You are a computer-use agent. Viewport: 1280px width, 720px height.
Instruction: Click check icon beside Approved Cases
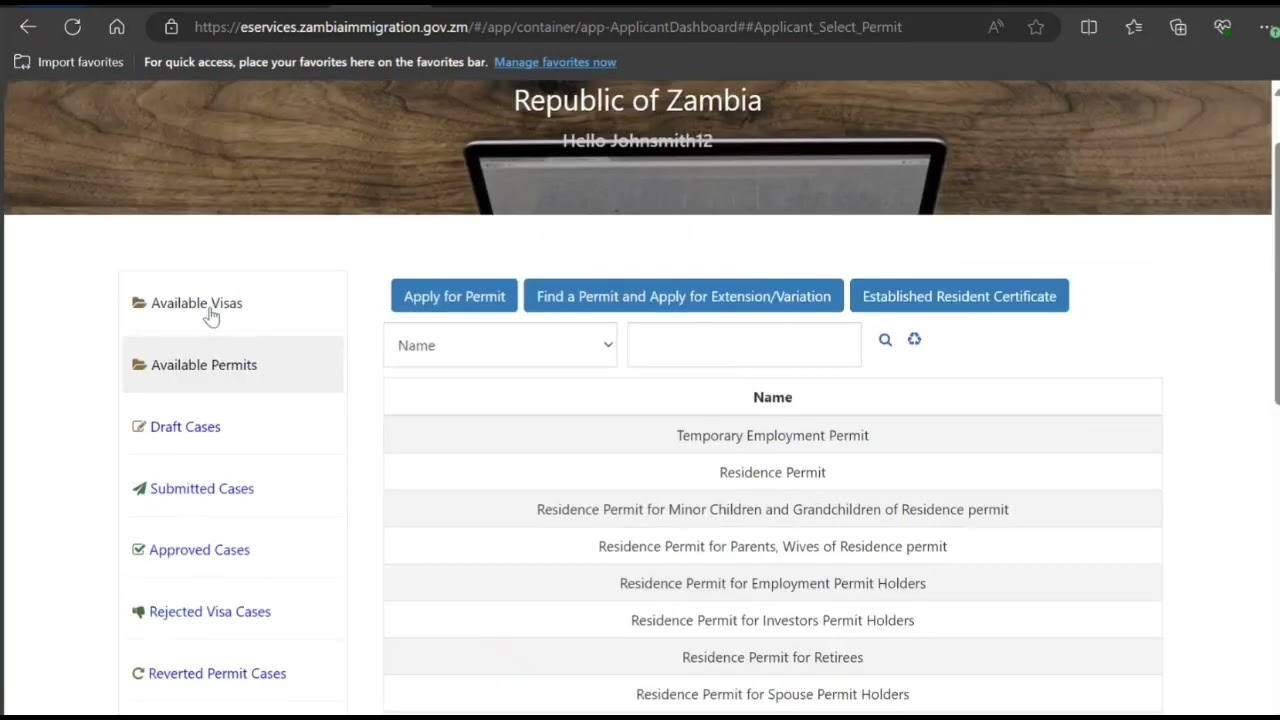(138, 550)
